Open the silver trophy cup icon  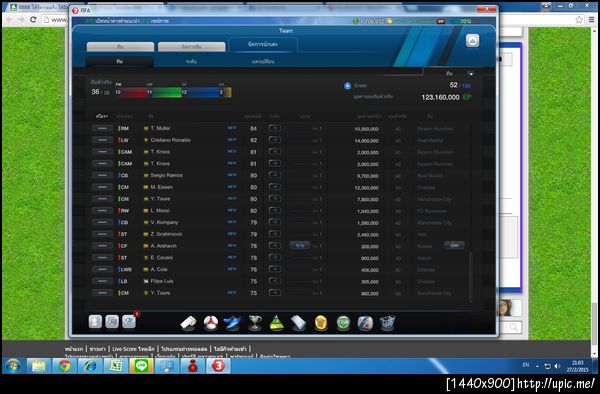pyautogui.click(x=254, y=323)
